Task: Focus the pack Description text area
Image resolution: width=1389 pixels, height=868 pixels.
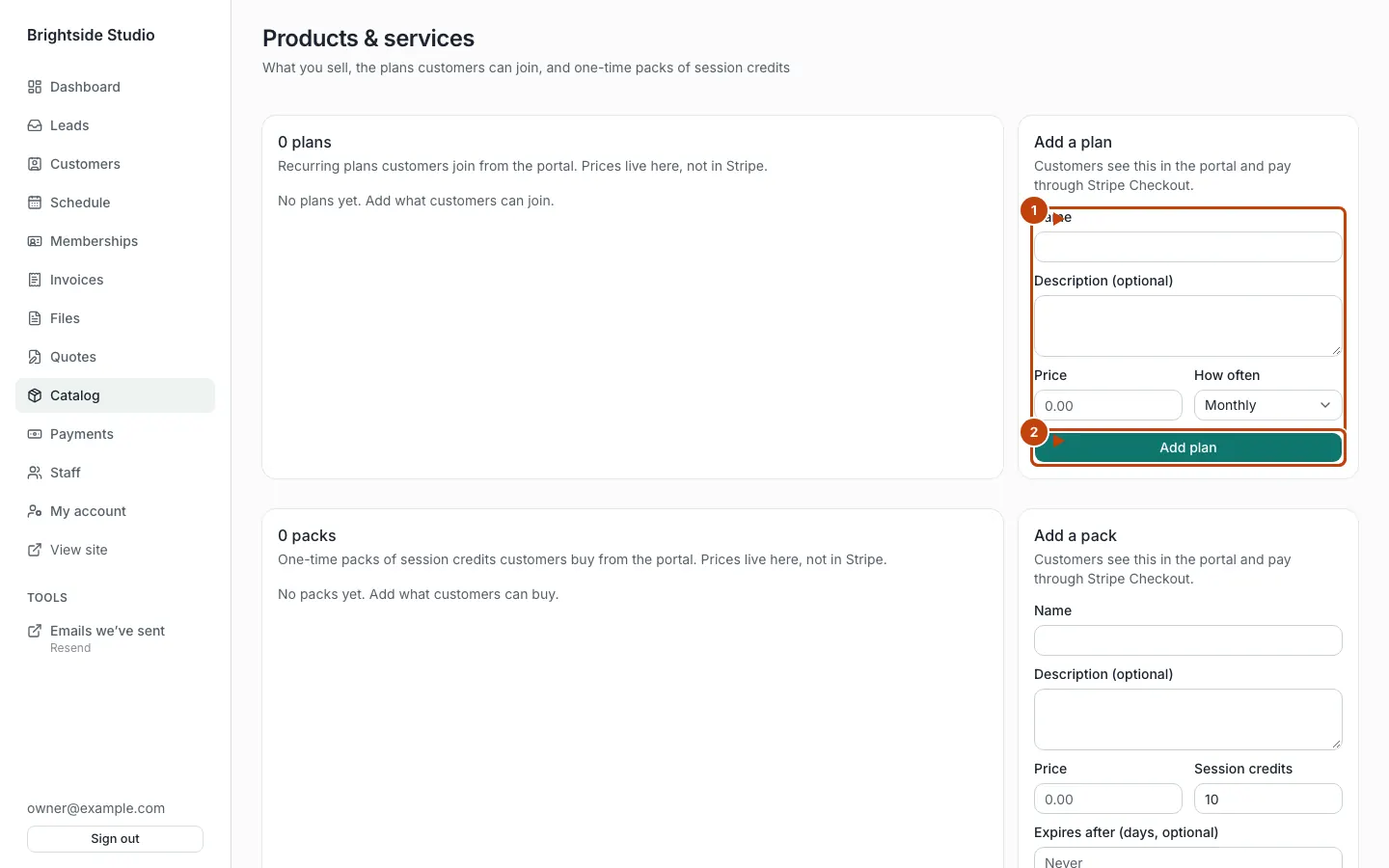Action: coord(1188,719)
